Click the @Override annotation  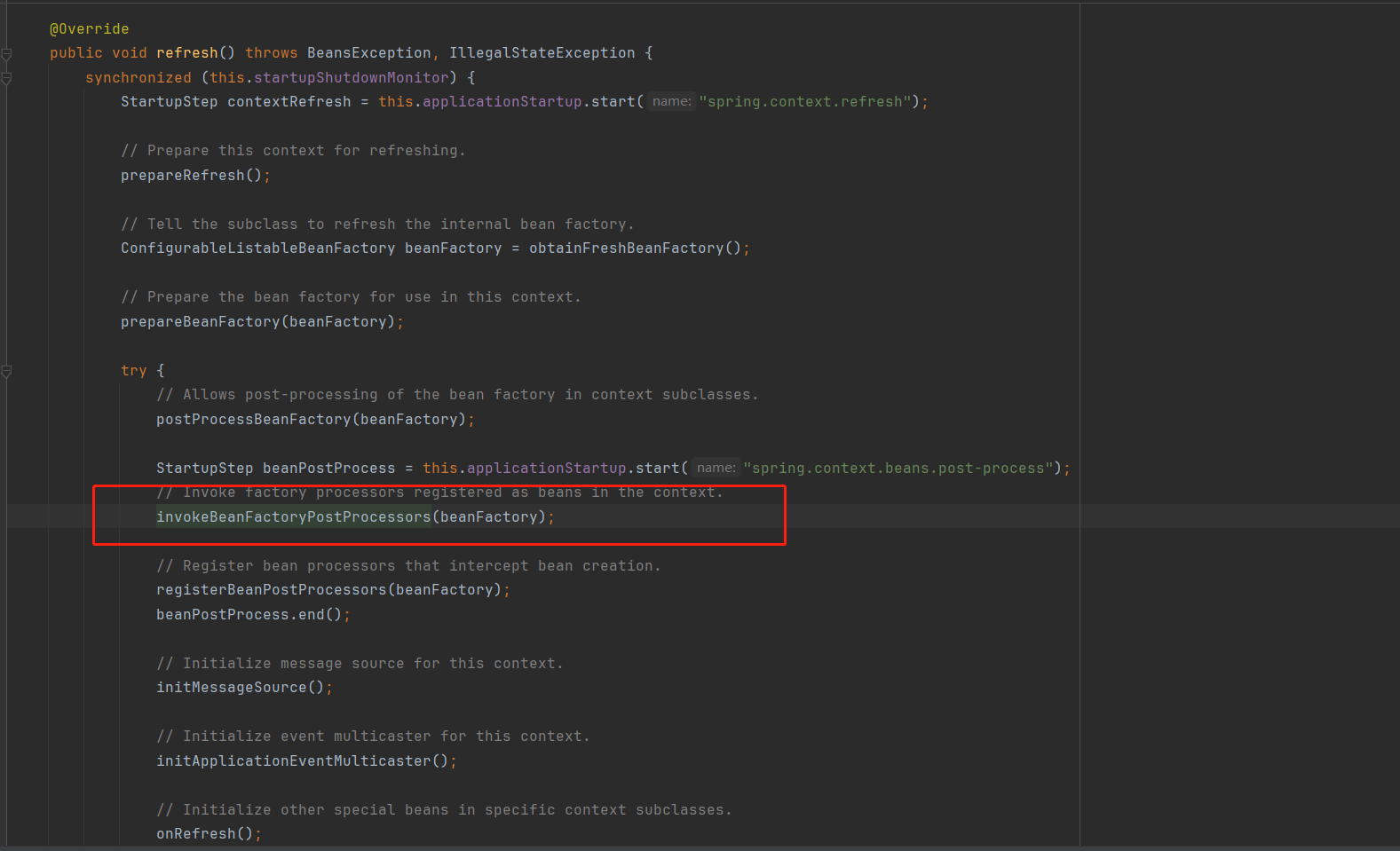[x=89, y=29]
